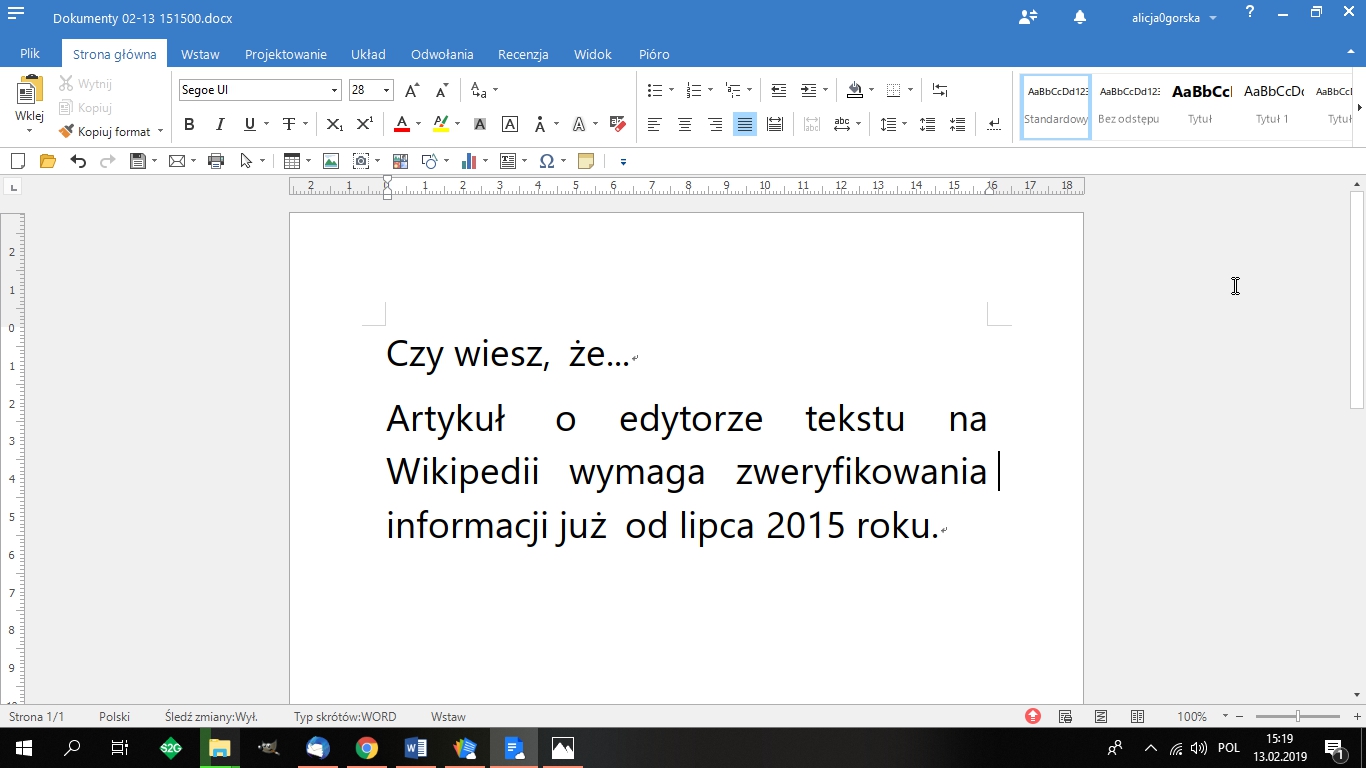Click the Wklej paste button
Screen dimensions: 1366x768
coord(29,100)
